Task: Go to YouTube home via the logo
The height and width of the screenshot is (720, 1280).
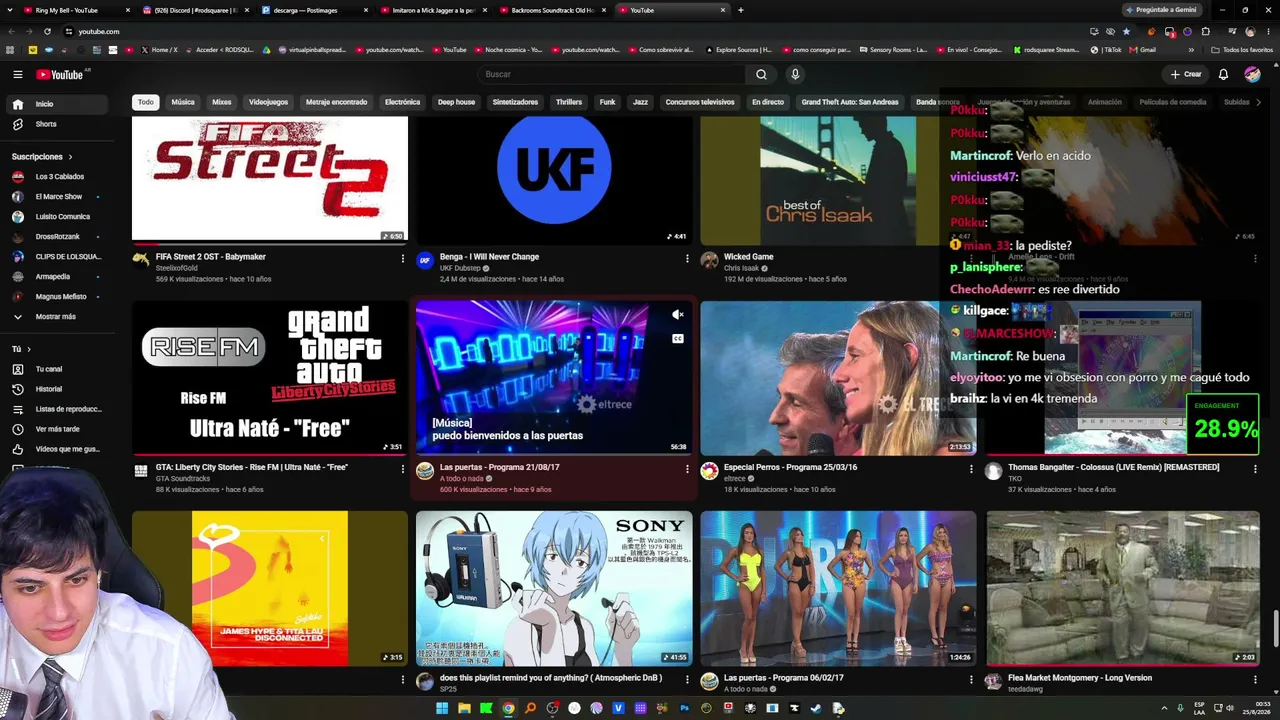Action: [x=60, y=74]
